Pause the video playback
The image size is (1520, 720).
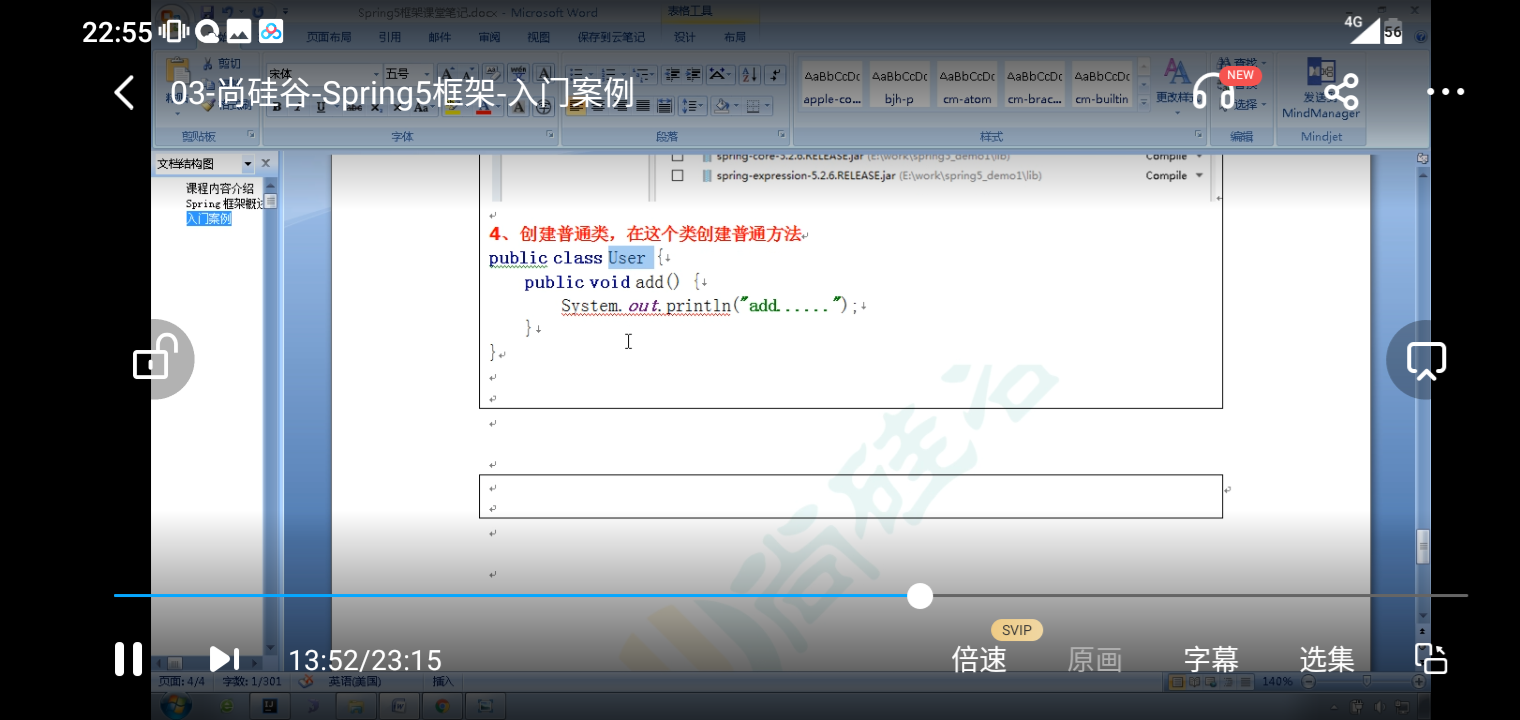tap(128, 659)
